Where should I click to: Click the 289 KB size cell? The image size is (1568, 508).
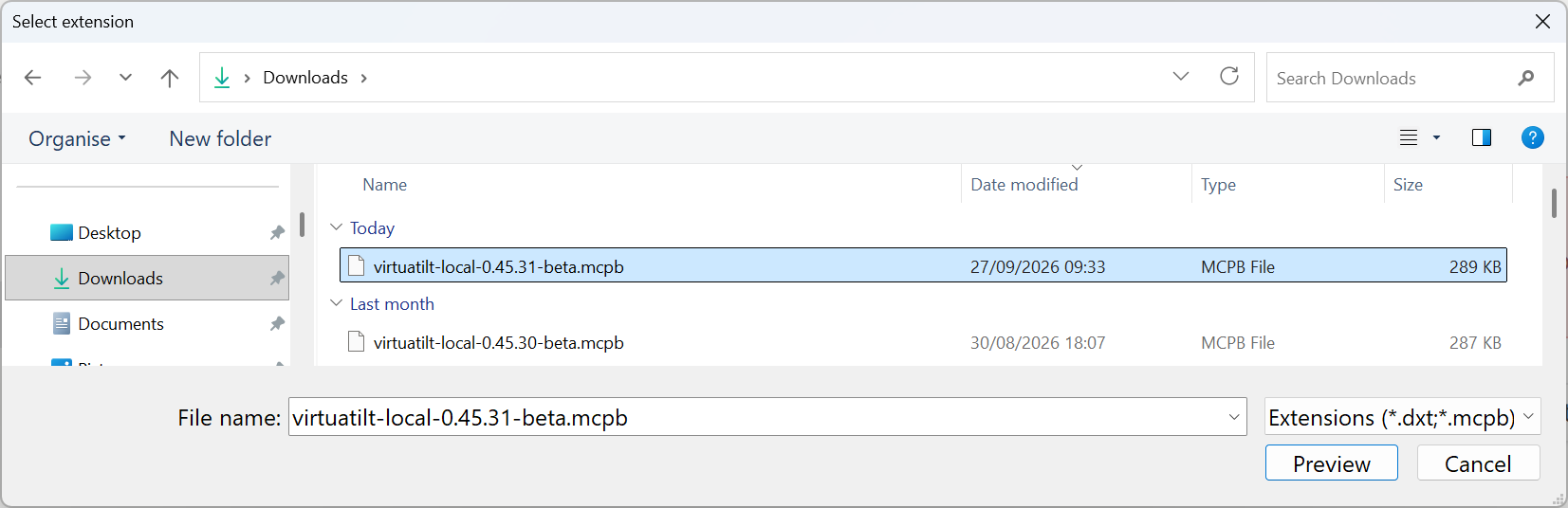pos(1475,267)
